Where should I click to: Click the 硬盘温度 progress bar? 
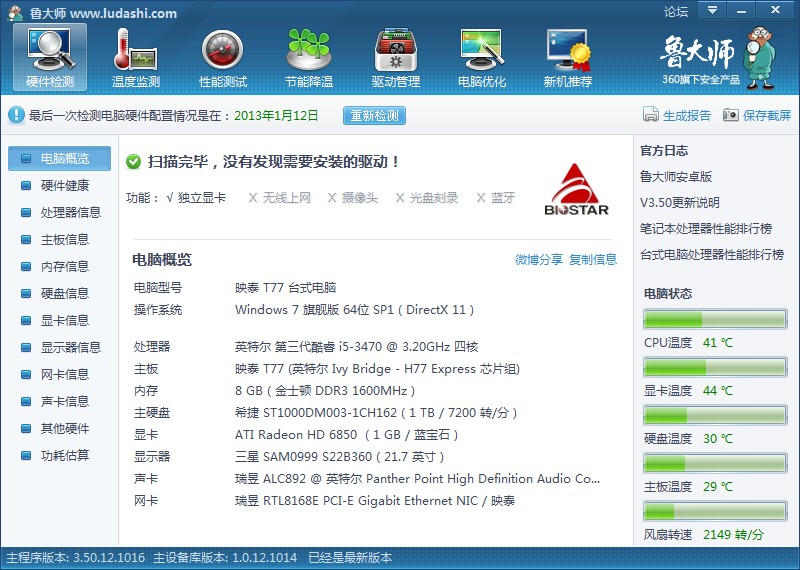pyautogui.click(x=715, y=415)
